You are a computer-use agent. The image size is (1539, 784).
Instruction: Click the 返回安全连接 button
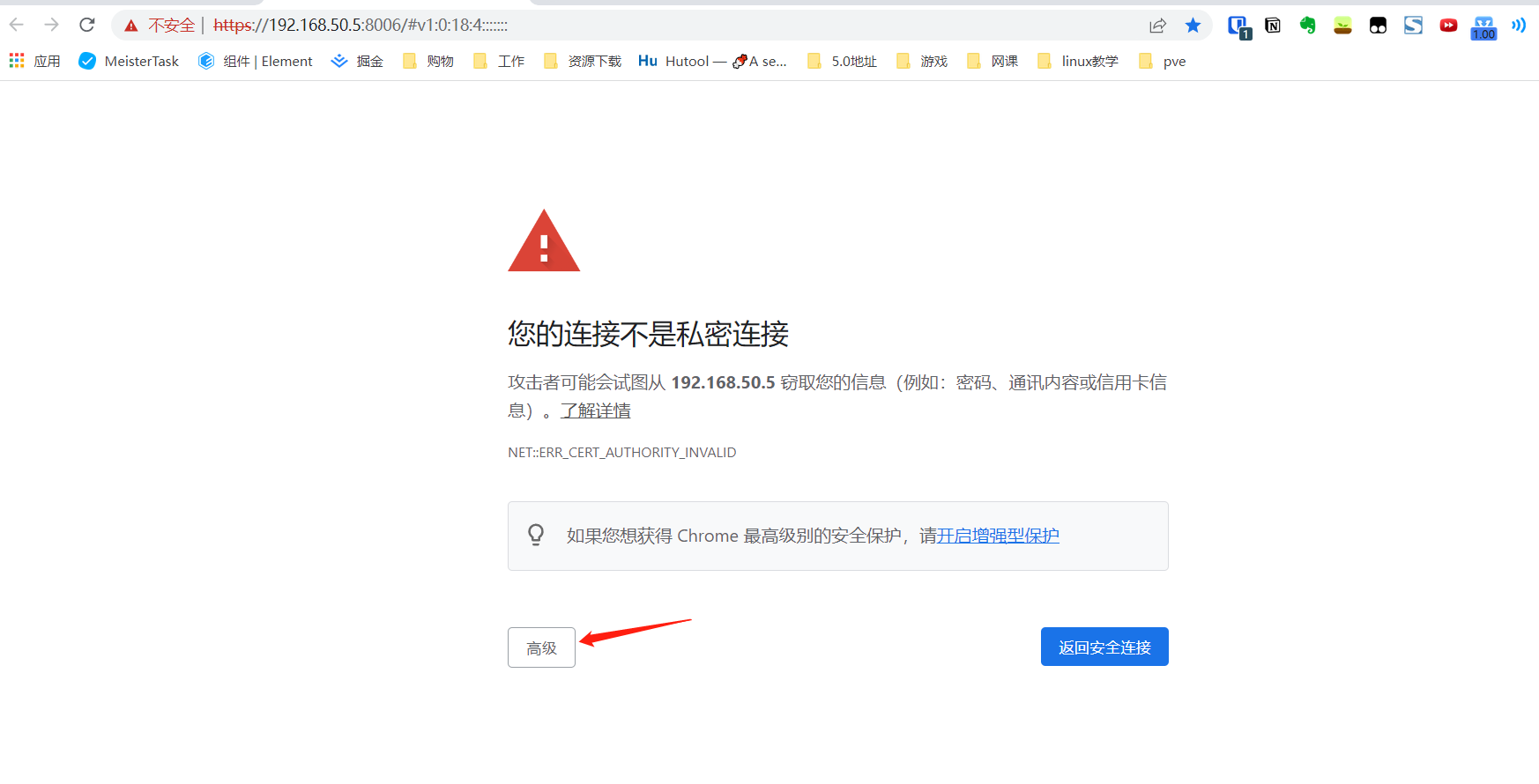tap(1104, 647)
